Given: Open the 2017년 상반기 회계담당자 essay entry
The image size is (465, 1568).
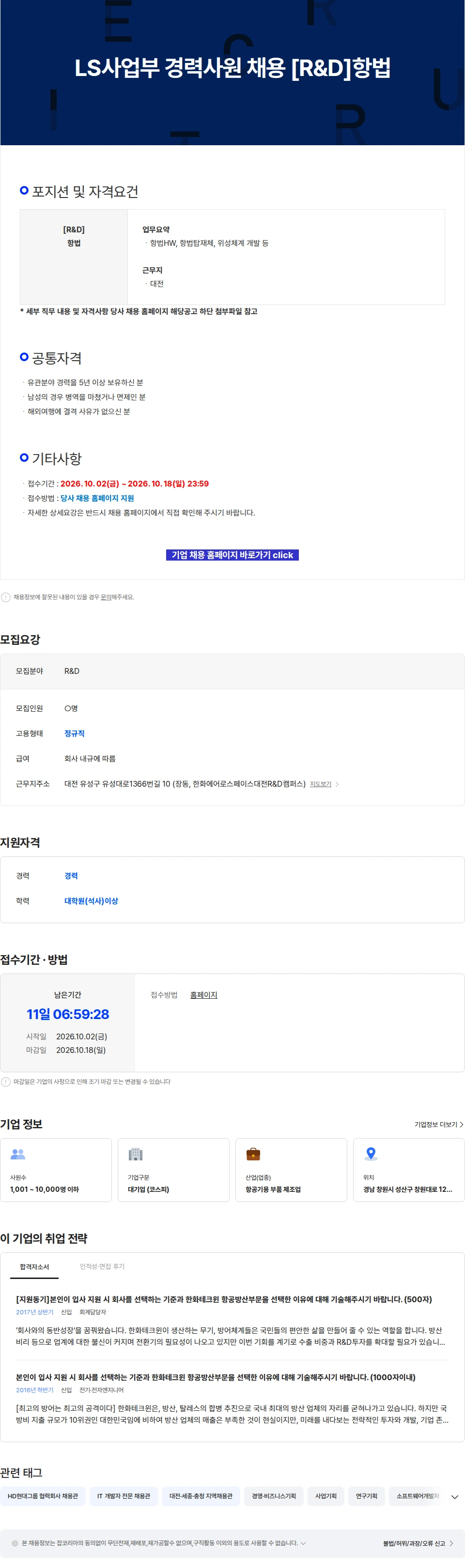Looking at the screenshot, I should 232,1320.
